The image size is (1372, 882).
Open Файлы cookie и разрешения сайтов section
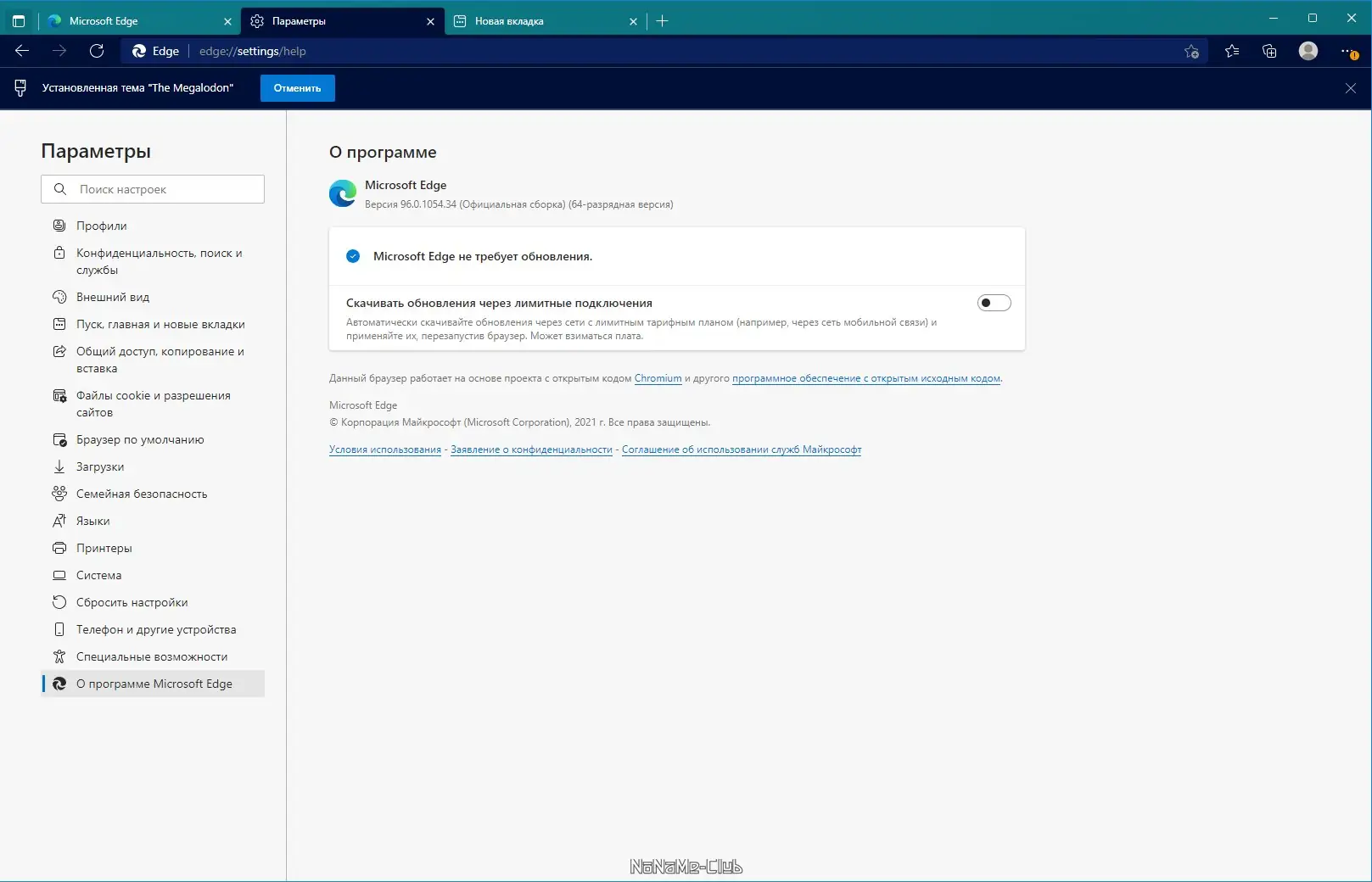(x=153, y=404)
